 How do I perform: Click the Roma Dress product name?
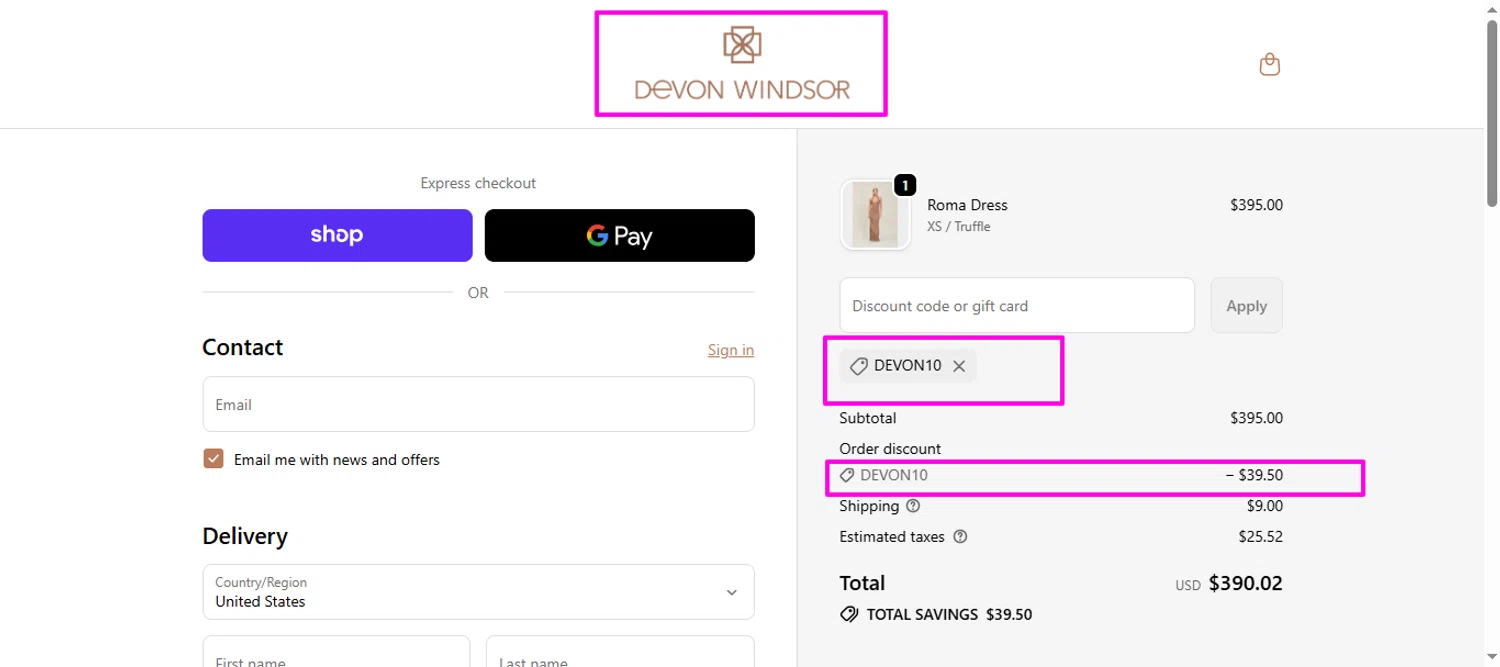click(x=967, y=205)
